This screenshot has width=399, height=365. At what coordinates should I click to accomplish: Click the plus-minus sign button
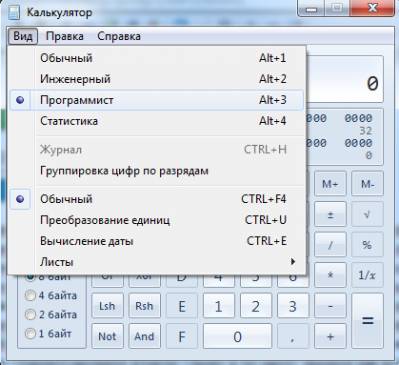[x=330, y=214]
